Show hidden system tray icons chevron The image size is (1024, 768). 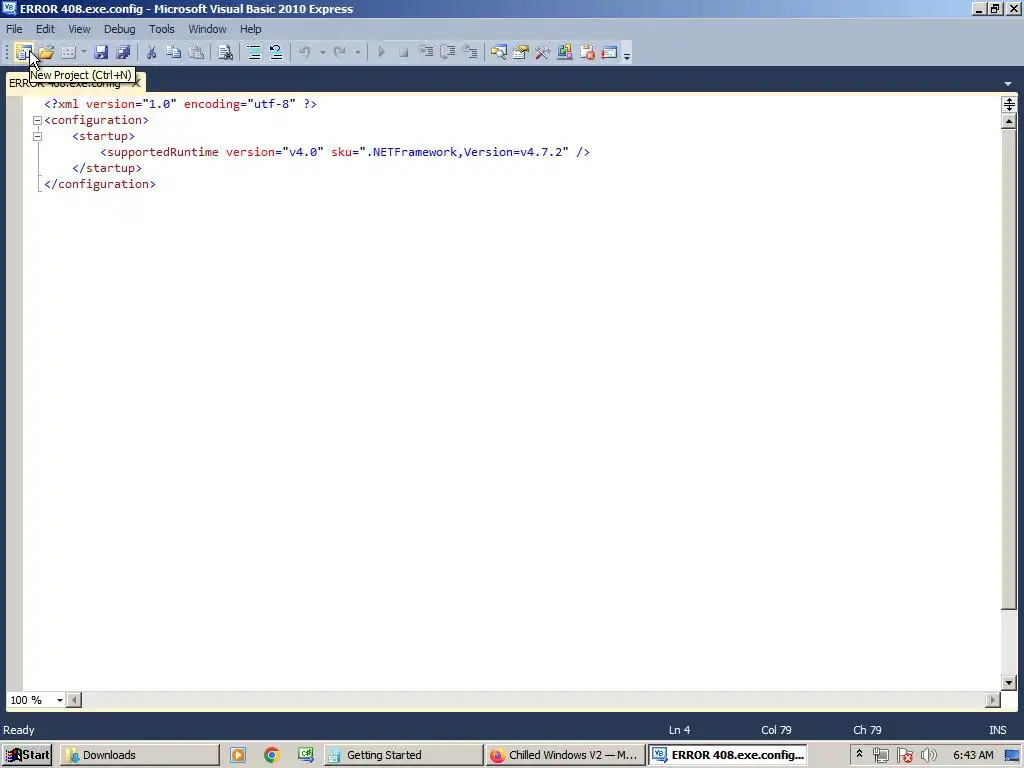click(859, 754)
